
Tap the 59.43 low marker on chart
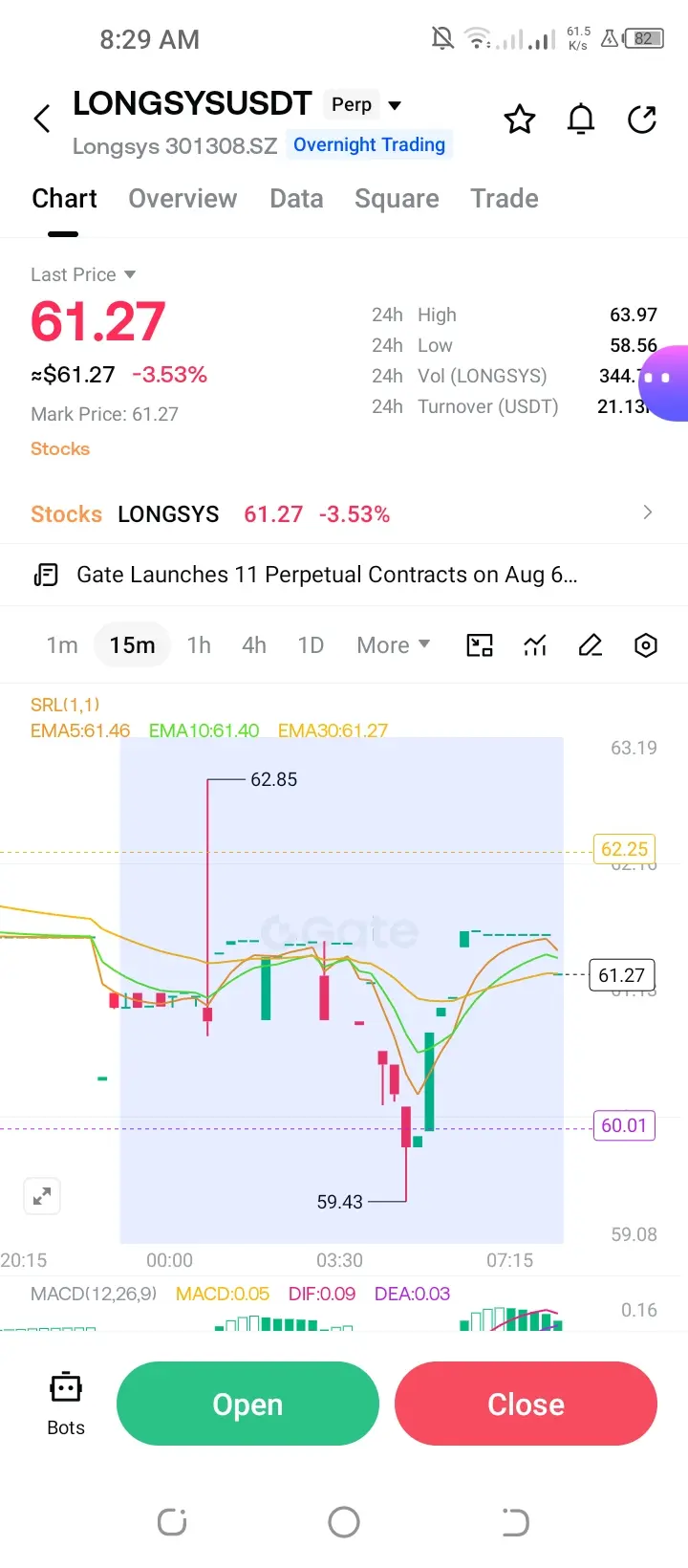pyautogui.click(x=340, y=1202)
